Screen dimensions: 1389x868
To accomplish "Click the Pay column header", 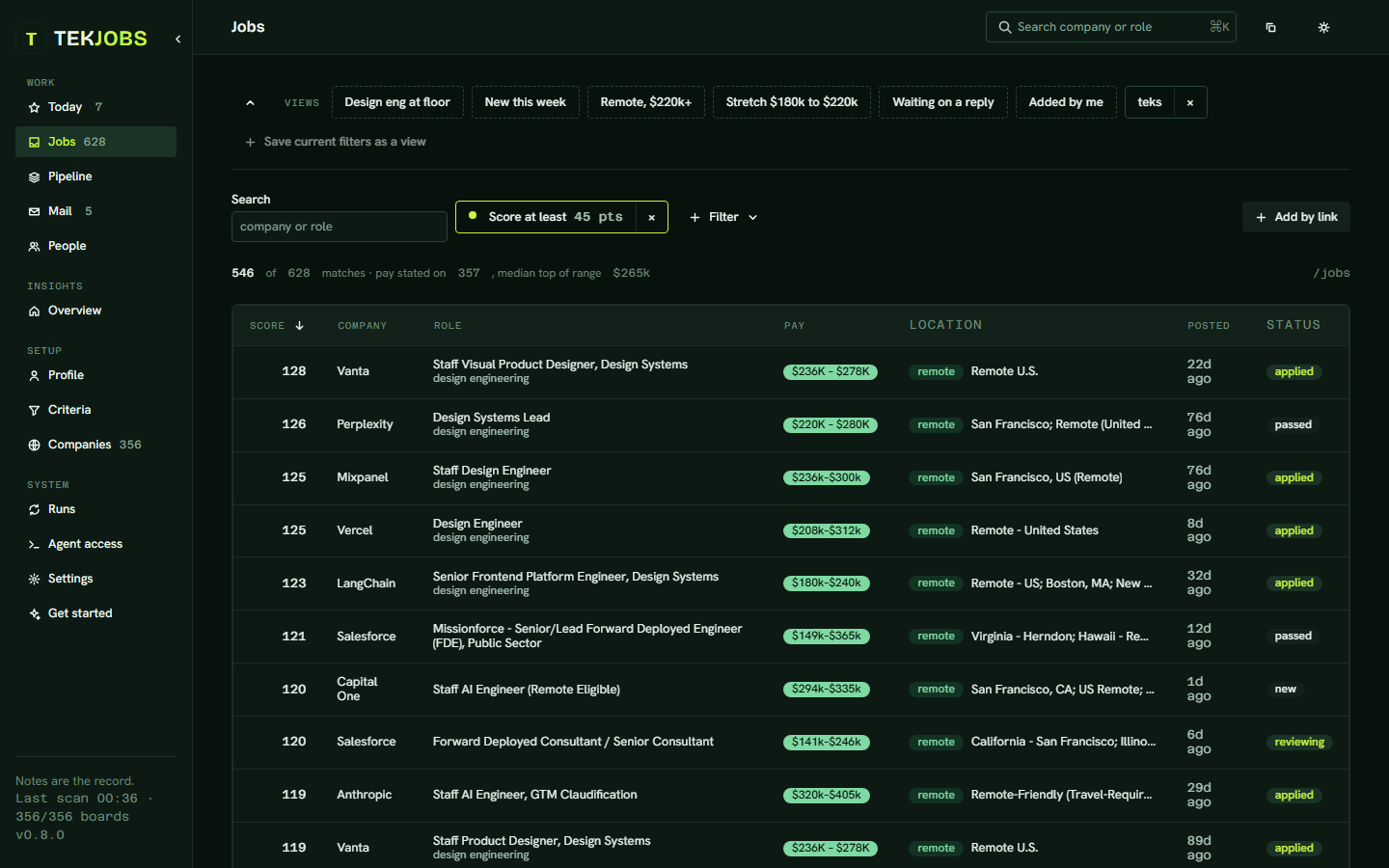I will (x=794, y=326).
